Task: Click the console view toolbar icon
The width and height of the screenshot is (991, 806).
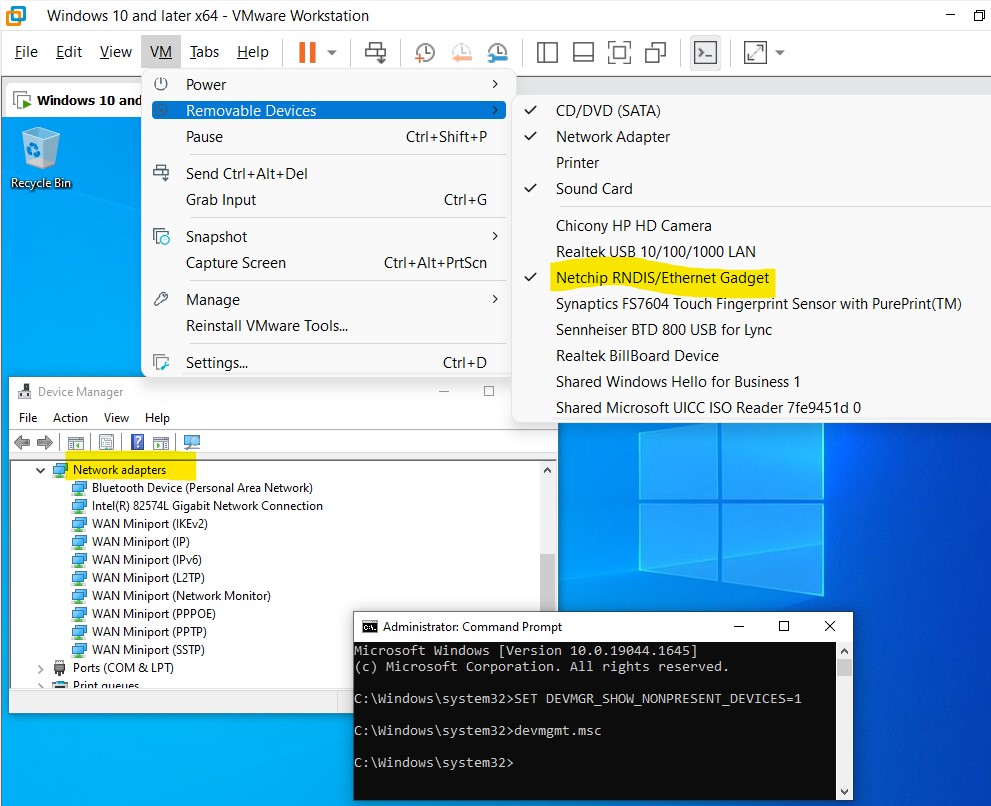Action: click(x=705, y=52)
